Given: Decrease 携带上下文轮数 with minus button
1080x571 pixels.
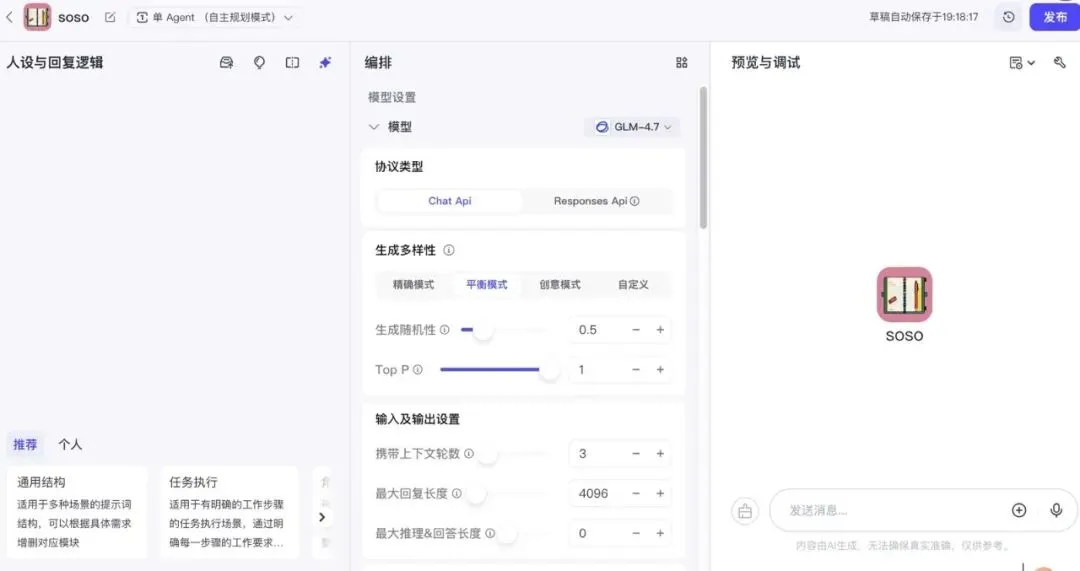Looking at the screenshot, I should point(636,454).
